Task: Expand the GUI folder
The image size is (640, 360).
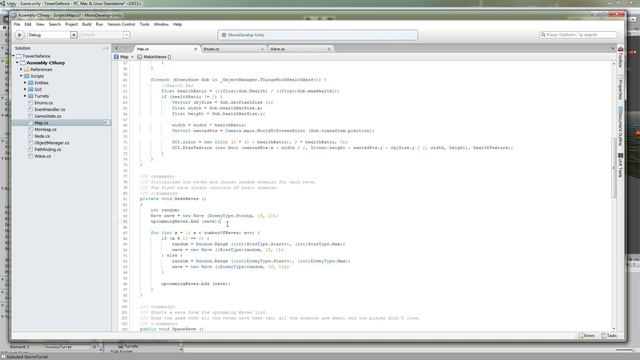Action: pyautogui.click(x=25, y=89)
